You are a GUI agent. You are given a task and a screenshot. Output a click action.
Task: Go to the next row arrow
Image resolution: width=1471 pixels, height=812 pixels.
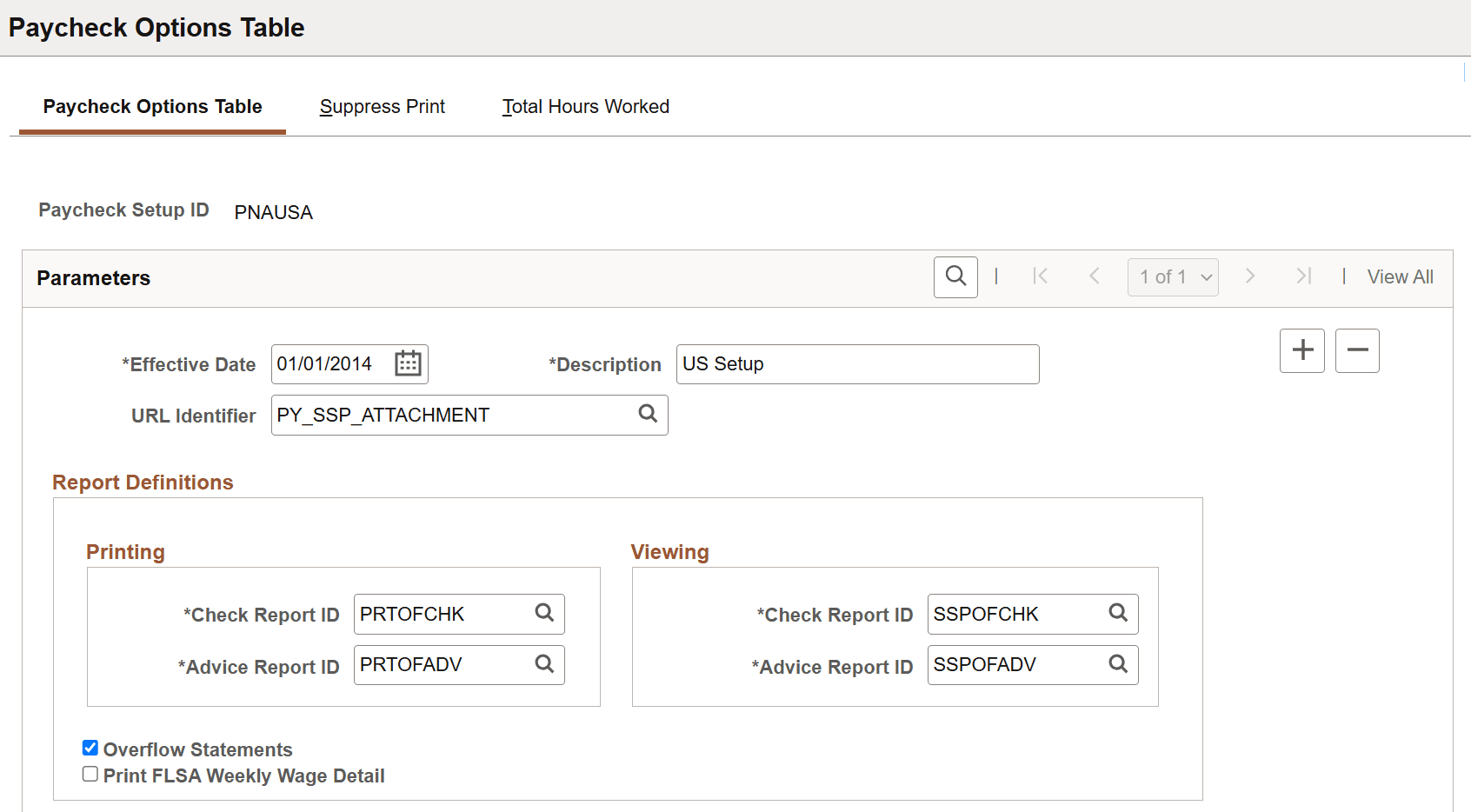click(1250, 276)
